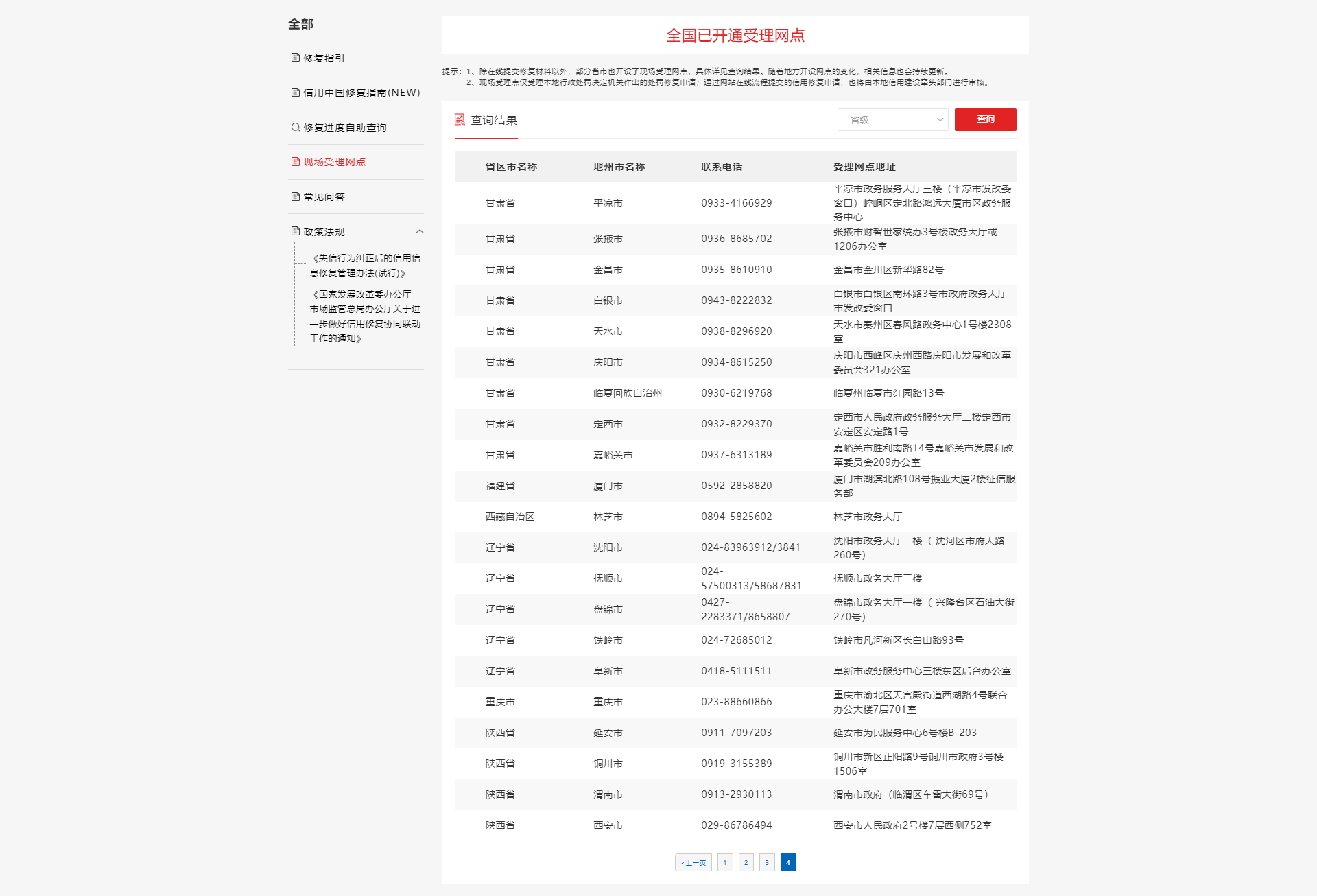
Task: Click the dropdown arrow in 省级 selector
Action: click(x=940, y=120)
